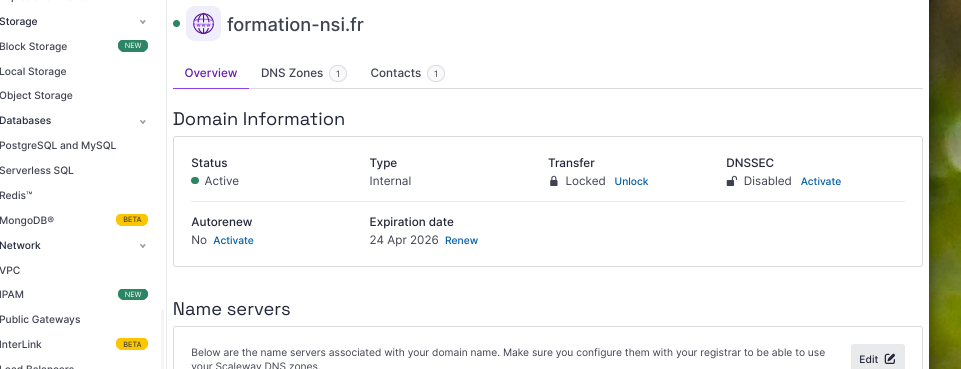Click the Disabled DNSSEC status text

click(768, 181)
